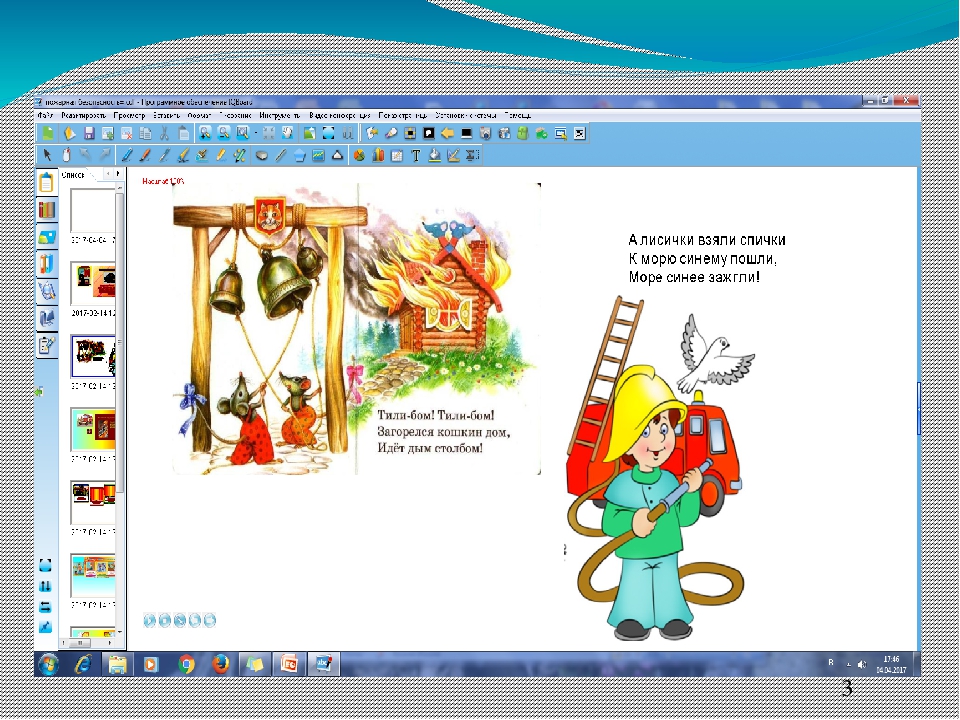
Task: Click the pie chart icon in toolbar
Action: coord(359,155)
